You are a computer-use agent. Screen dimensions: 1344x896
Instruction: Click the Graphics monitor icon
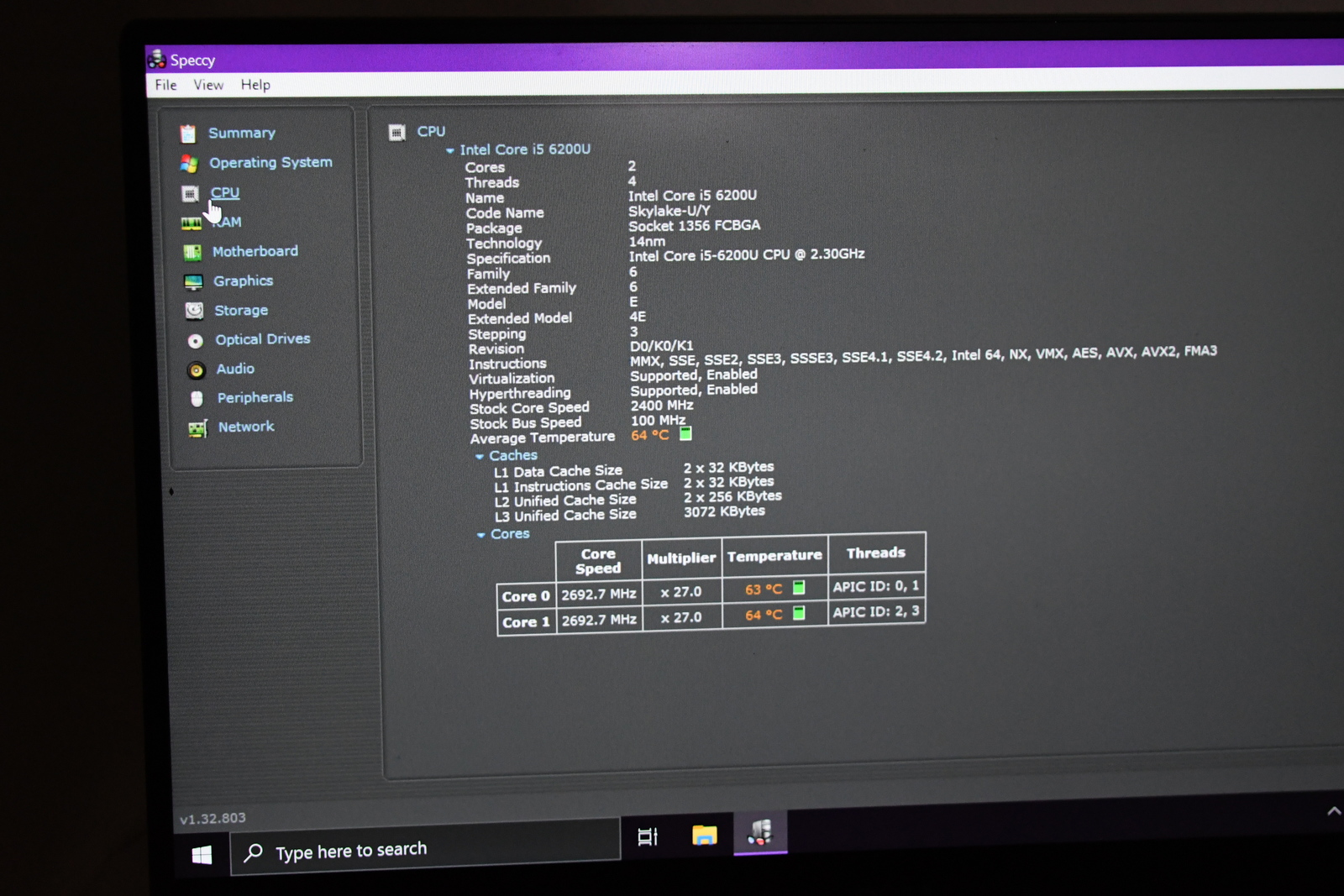point(193,282)
